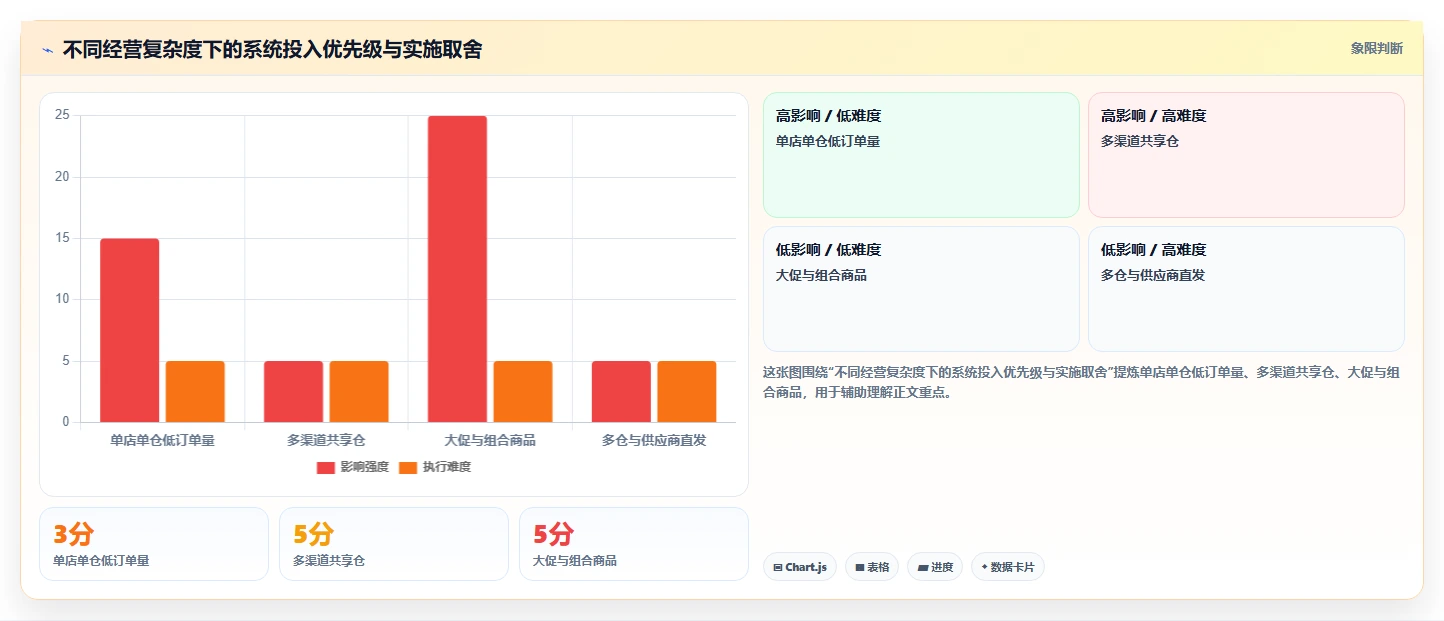Toggle the red 影响强度 legend swatch
The image size is (1444, 621).
(326, 467)
